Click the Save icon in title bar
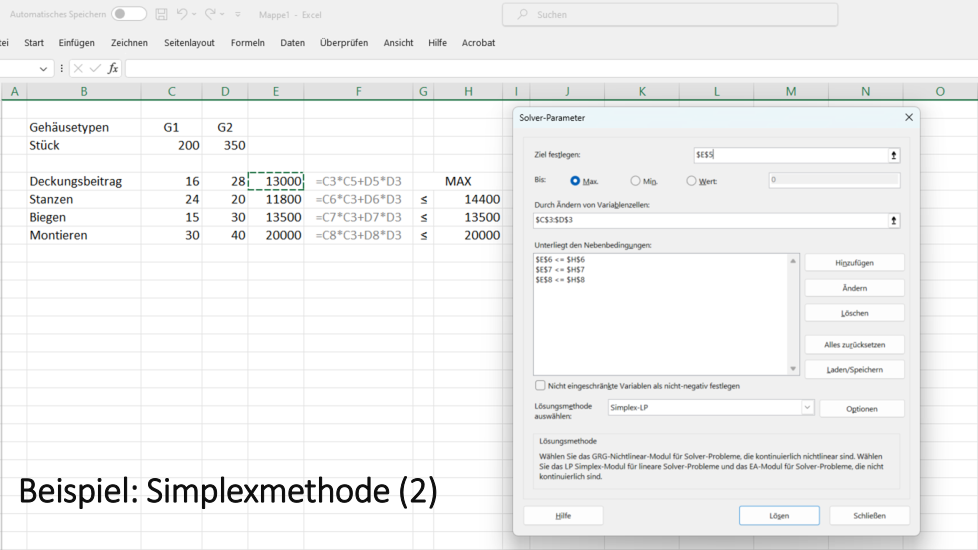The height and width of the screenshot is (550, 978). (161, 14)
